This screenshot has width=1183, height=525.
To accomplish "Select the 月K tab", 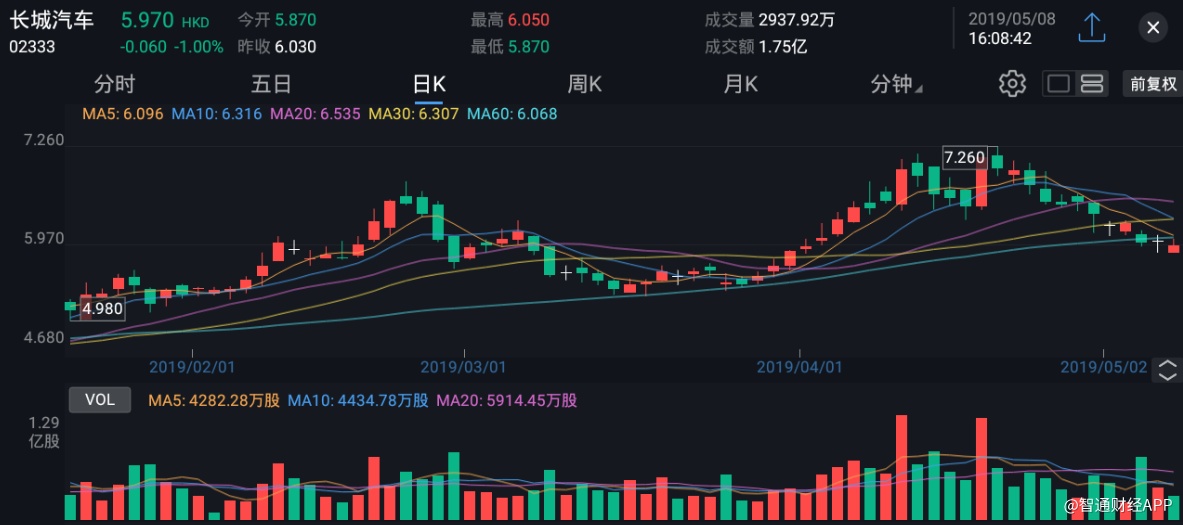I will (740, 84).
